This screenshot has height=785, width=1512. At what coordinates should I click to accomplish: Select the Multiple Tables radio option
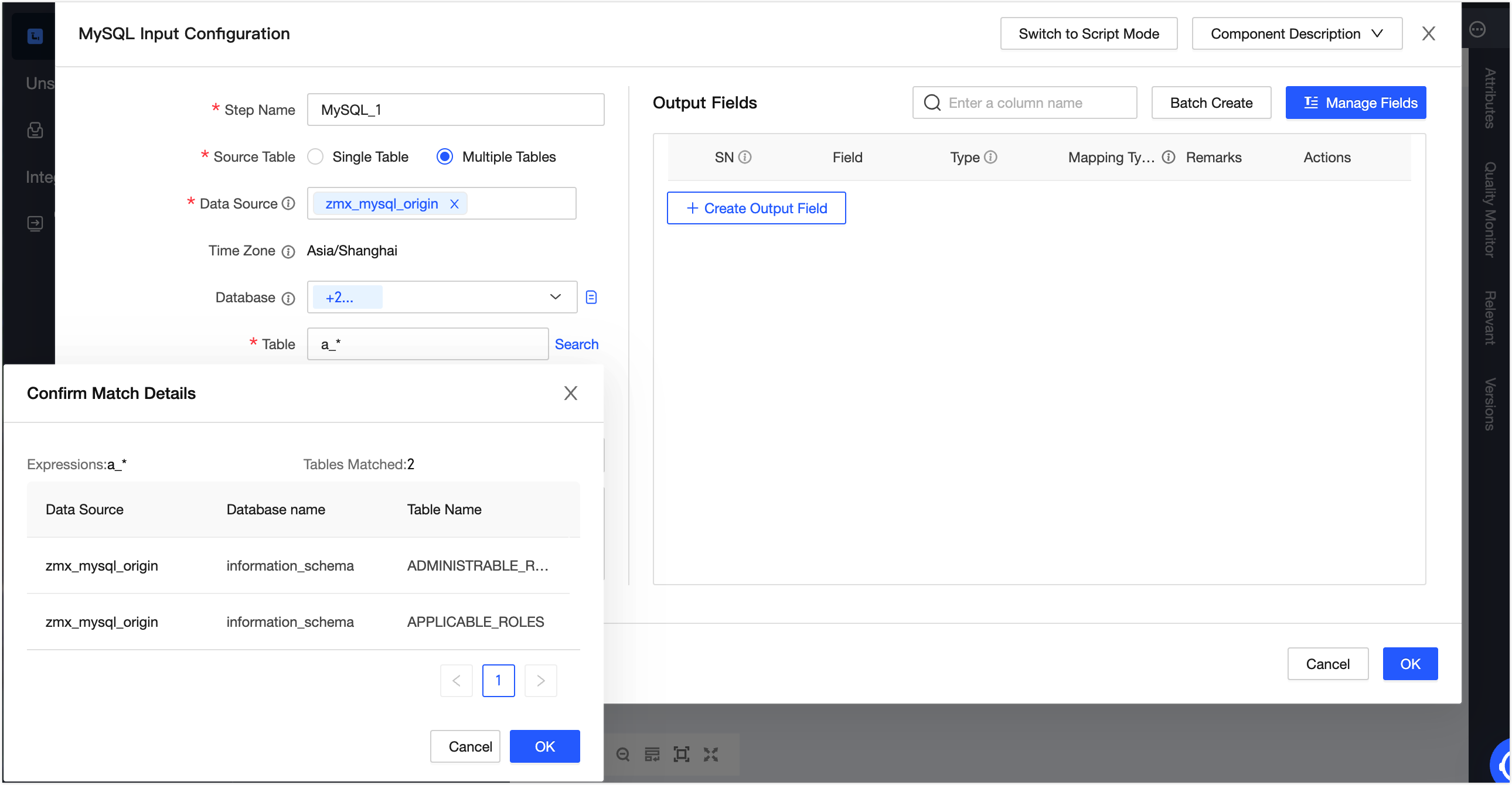coord(445,156)
